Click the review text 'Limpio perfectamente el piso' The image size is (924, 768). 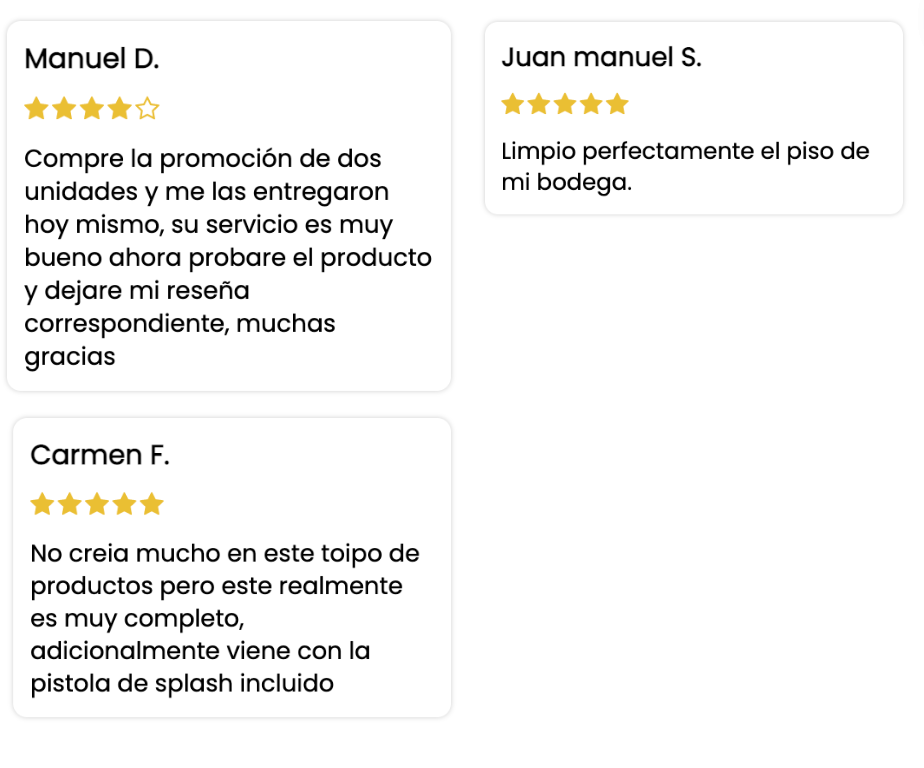(685, 167)
